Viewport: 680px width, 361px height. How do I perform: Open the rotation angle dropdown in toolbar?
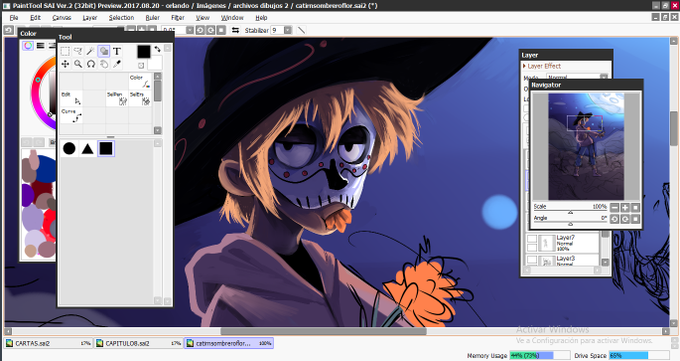(190, 30)
